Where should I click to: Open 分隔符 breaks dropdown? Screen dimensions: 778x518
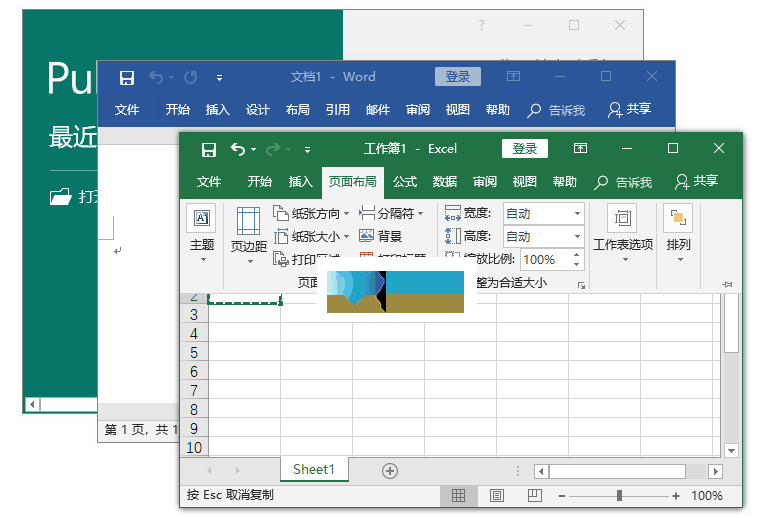click(x=391, y=213)
